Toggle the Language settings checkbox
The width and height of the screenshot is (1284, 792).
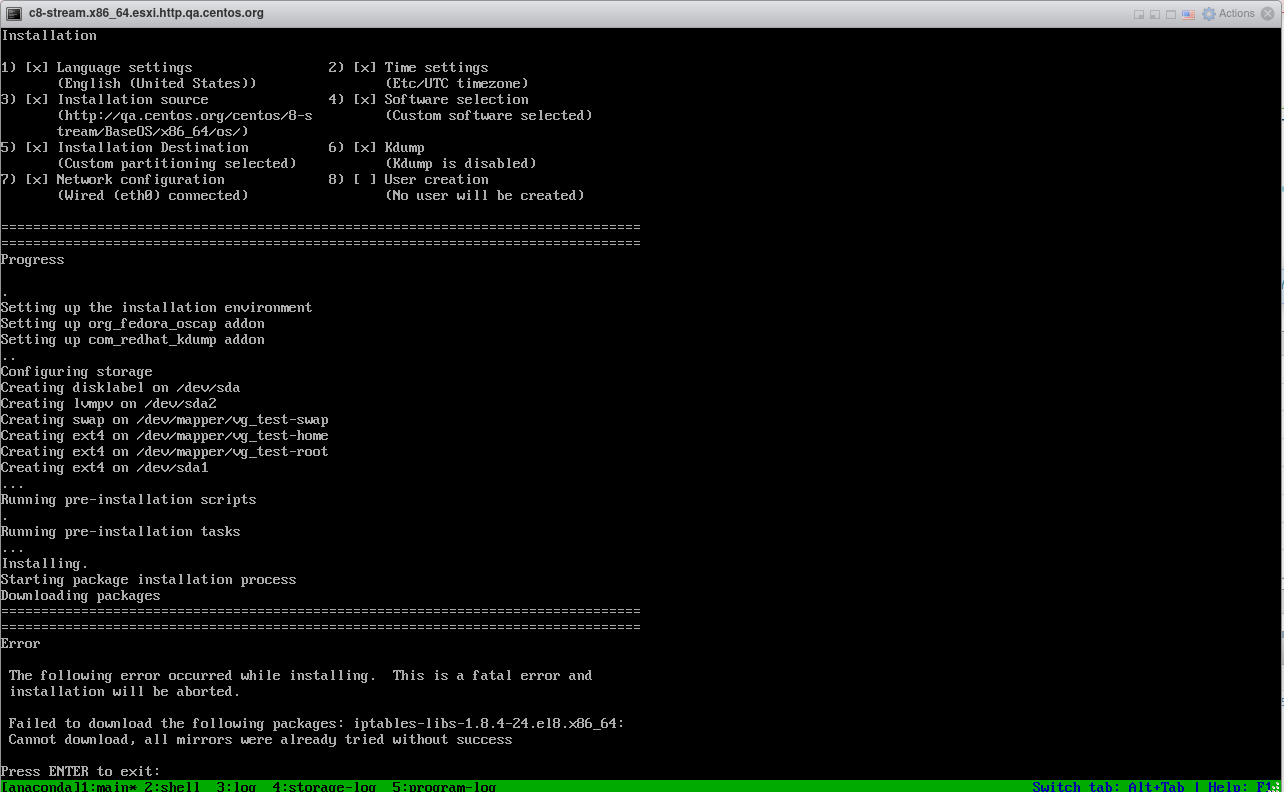click(37, 68)
